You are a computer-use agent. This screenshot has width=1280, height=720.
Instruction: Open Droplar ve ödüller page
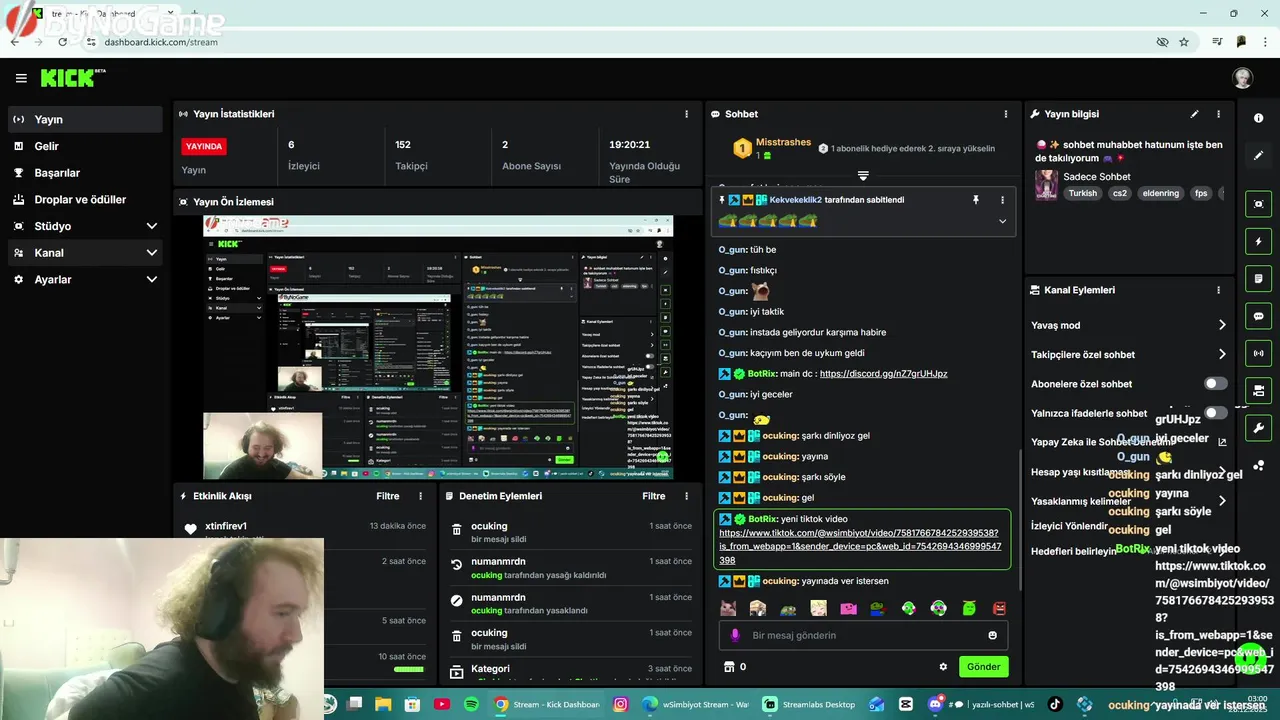tap(85, 200)
